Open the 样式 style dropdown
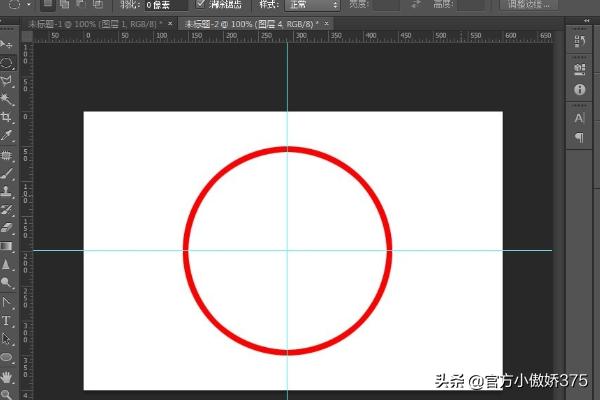The image size is (600, 400). (312, 5)
